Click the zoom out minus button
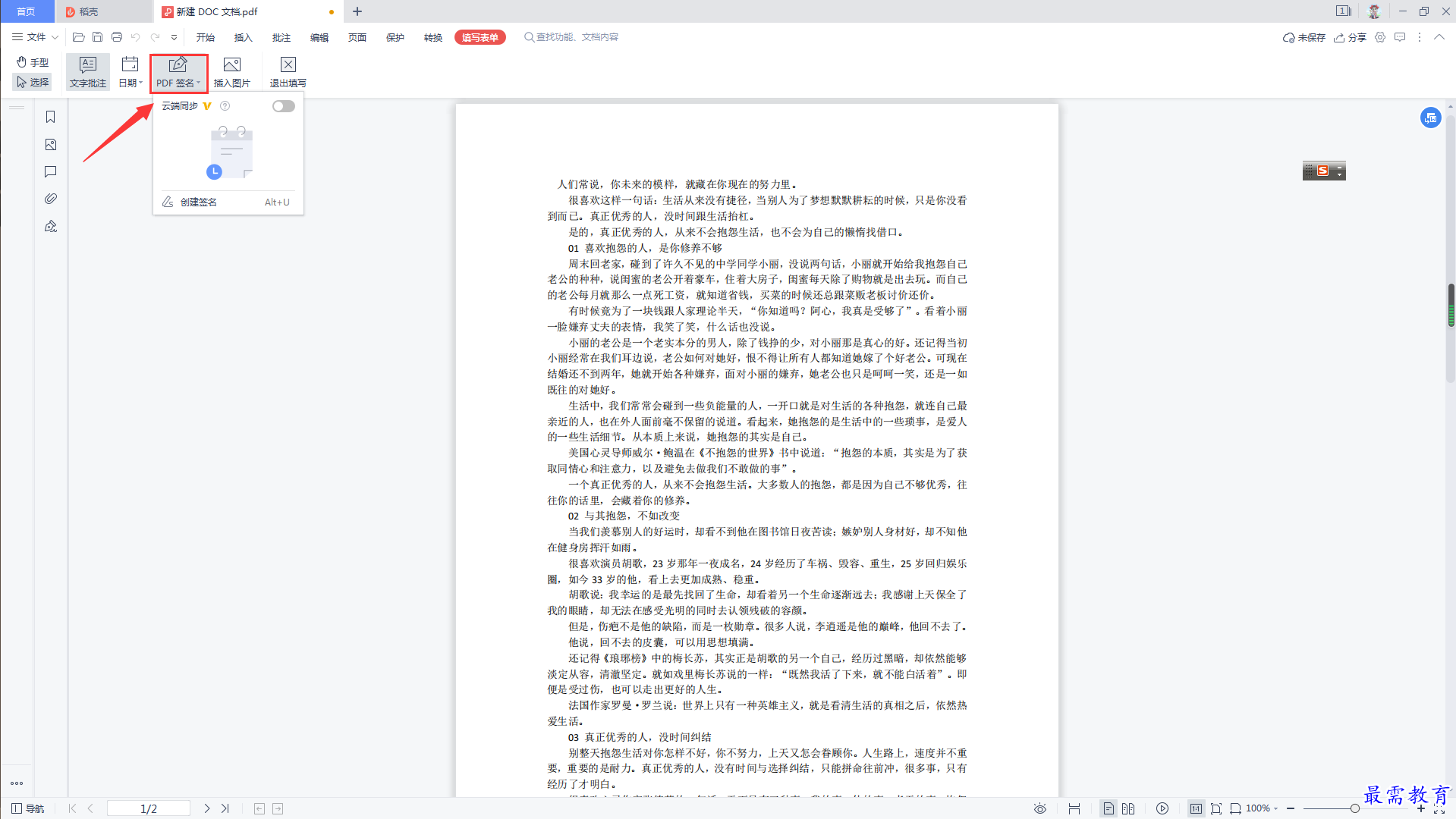The width and height of the screenshot is (1456, 819). pyautogui.click(x=1291, y=808)
